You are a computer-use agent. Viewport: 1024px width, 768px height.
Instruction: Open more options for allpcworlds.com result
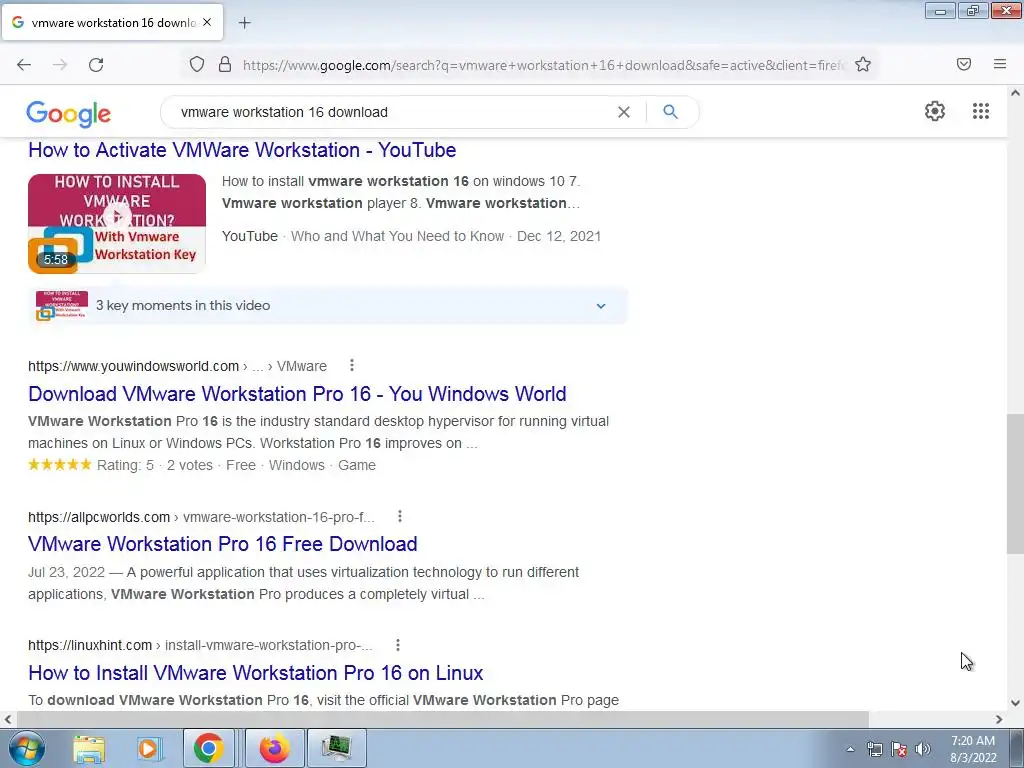coord(400,517)
